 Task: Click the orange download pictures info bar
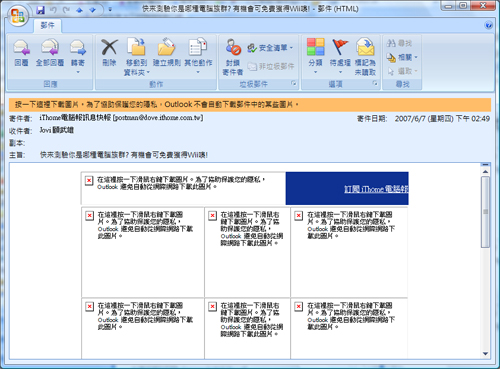point(250,105)
